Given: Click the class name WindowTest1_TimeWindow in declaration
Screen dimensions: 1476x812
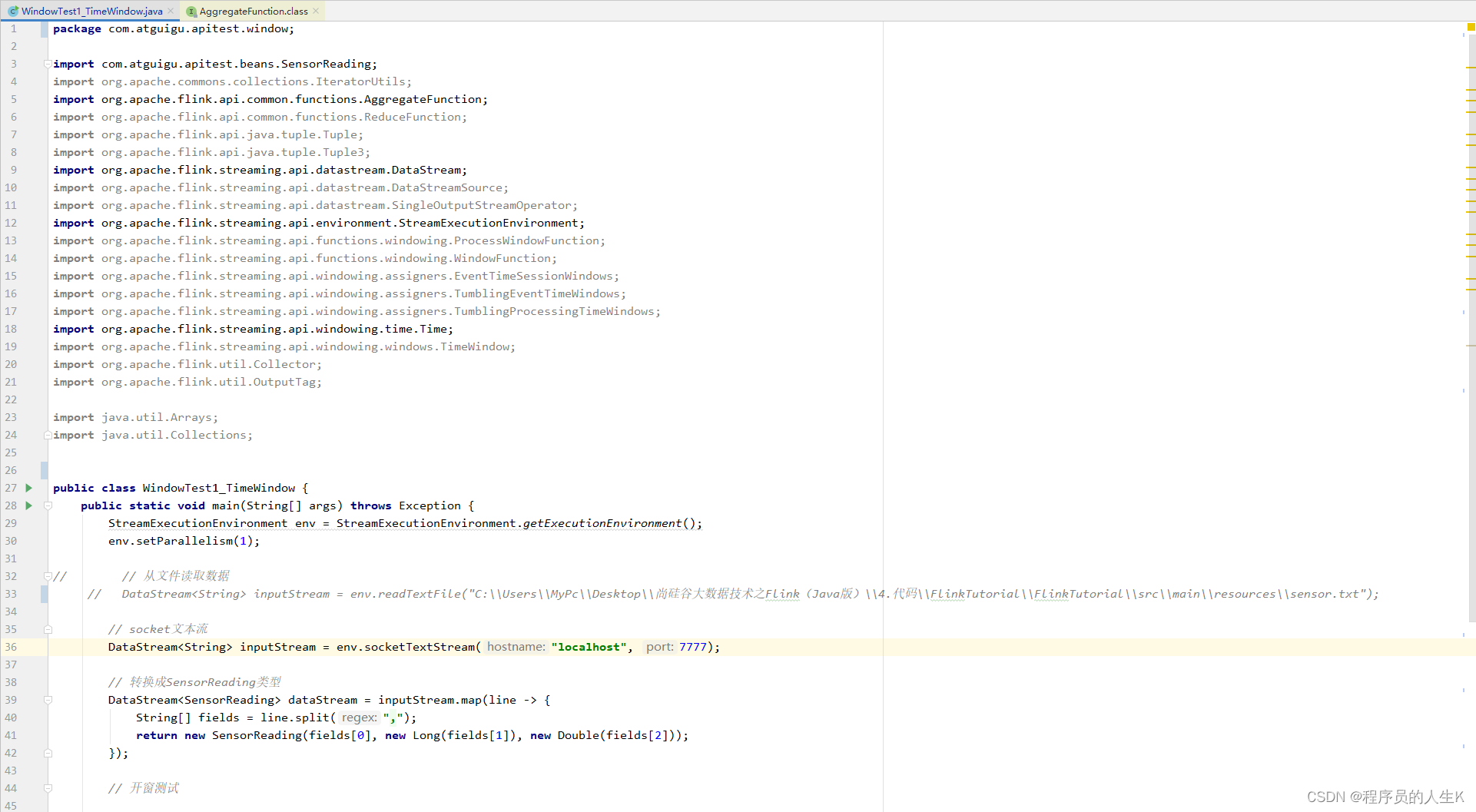Looking at the screenshot, I should [x=219, y=488].
